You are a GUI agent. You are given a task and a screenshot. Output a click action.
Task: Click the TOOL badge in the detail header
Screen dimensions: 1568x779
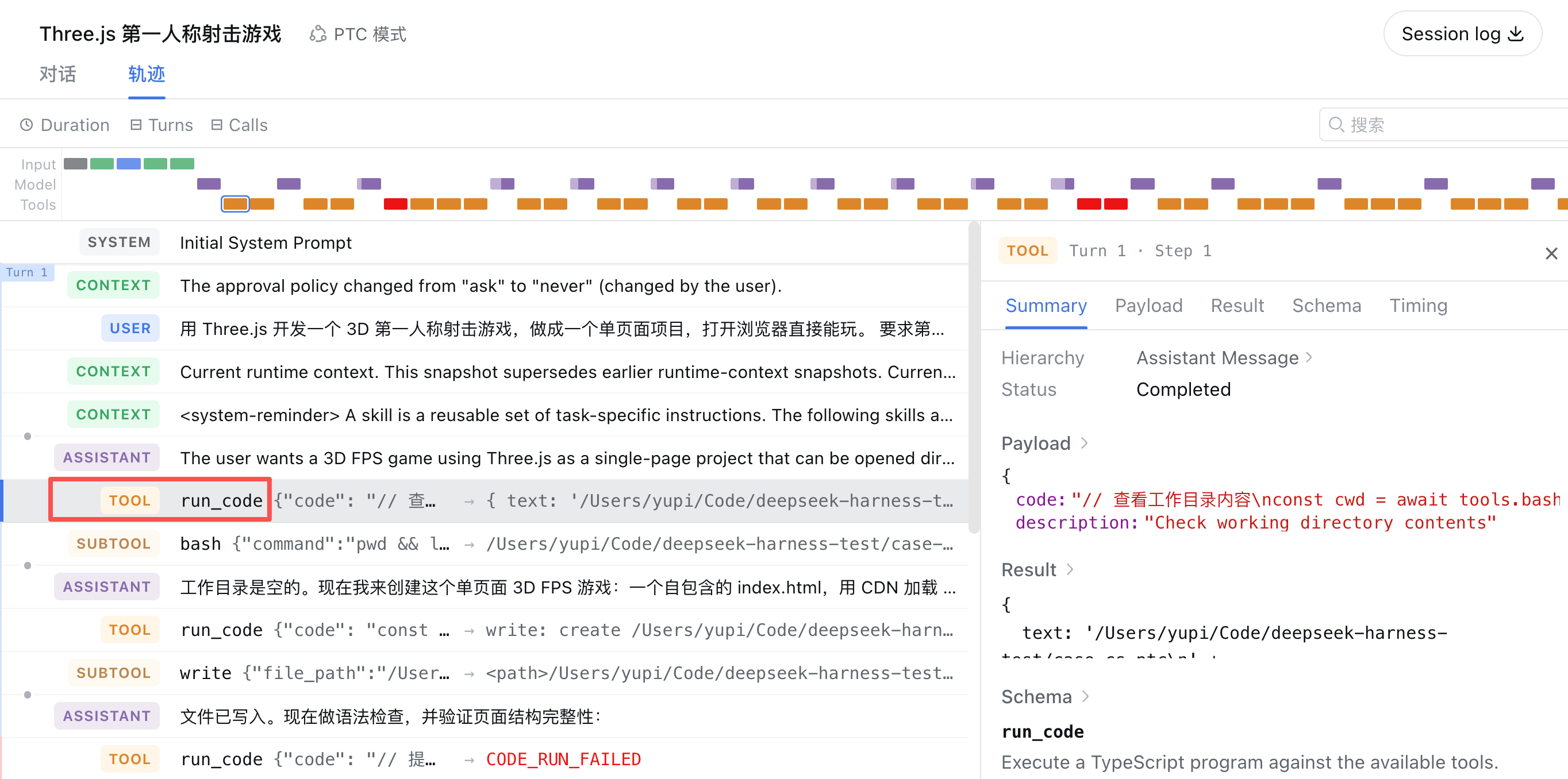point(1028,250)
